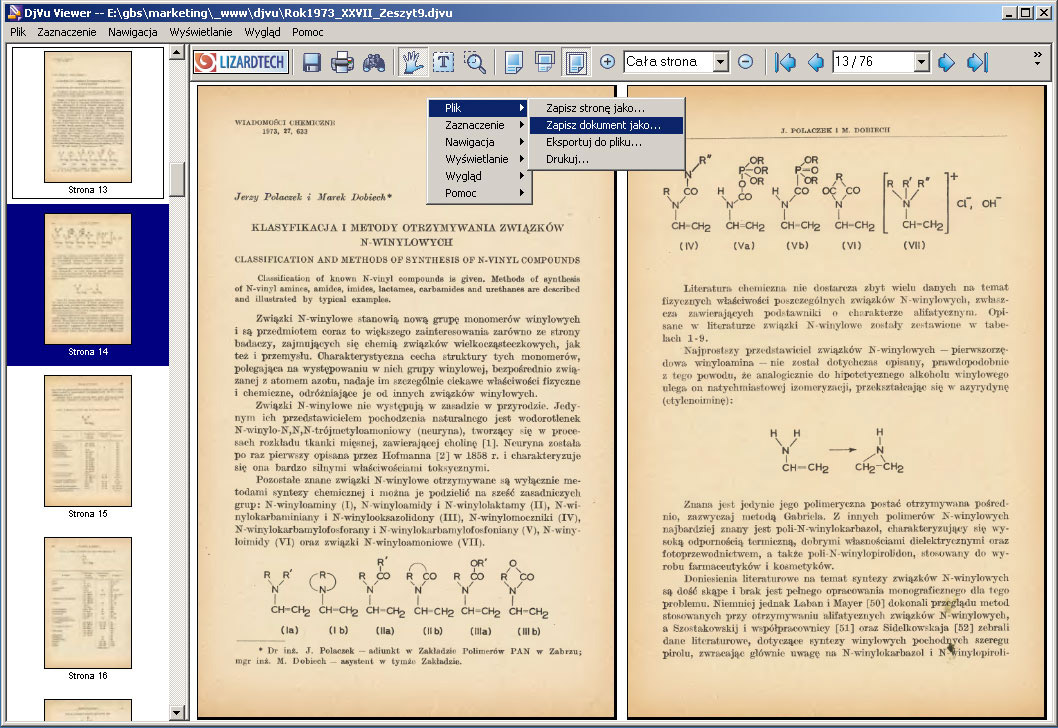
Task: Click the thumbnail panel scrollbar thumb
Action: (x=177, y=179)
